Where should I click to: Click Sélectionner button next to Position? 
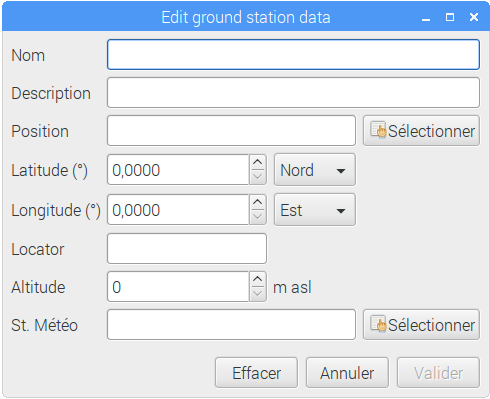click(421, 131)
